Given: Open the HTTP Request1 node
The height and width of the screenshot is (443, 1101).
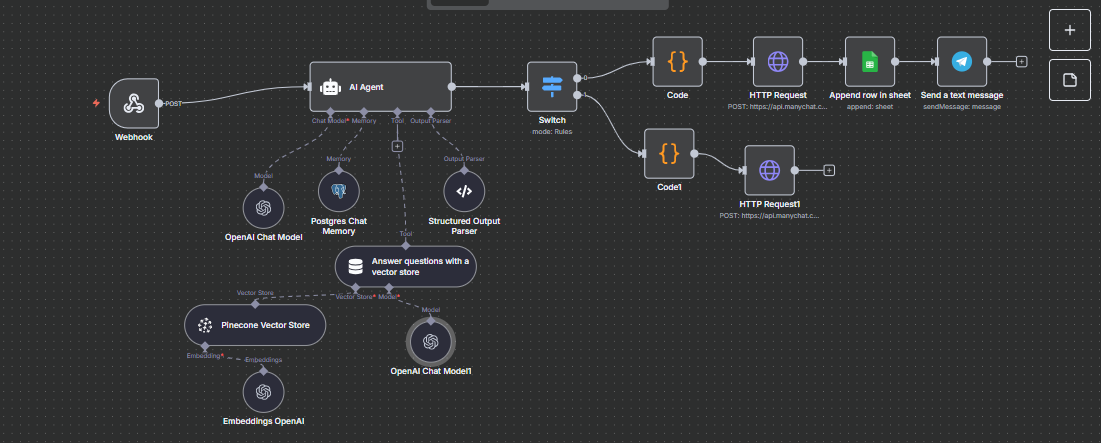Looking at the screenshot, I should click(x=770, y=170).
